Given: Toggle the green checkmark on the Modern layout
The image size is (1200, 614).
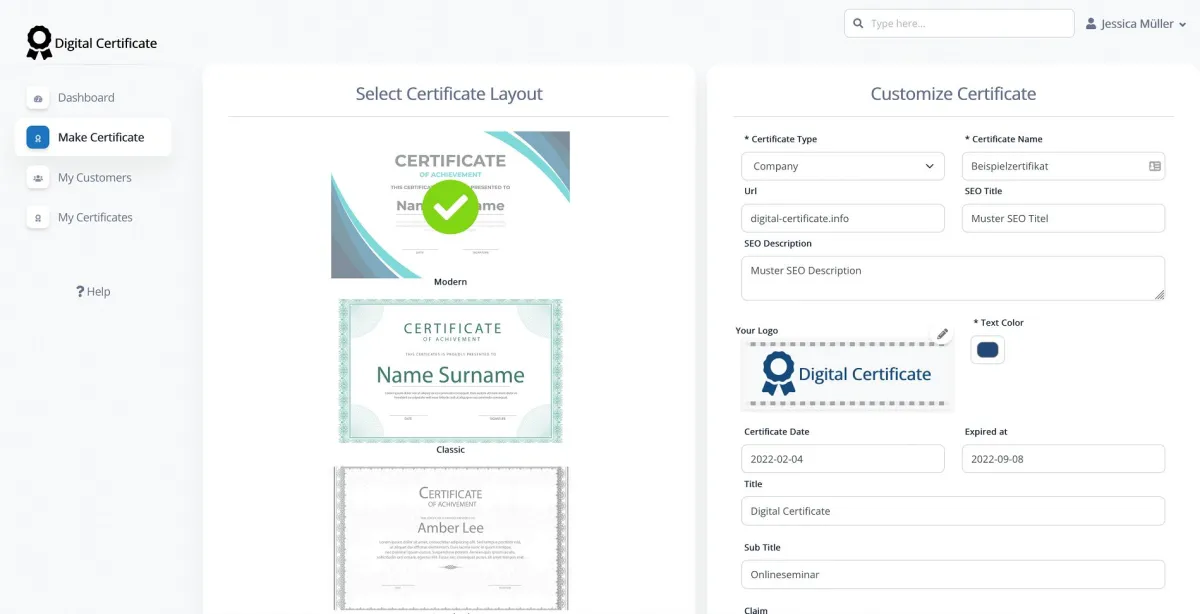Looking at the screenshot, I should (x=450, y=207).
